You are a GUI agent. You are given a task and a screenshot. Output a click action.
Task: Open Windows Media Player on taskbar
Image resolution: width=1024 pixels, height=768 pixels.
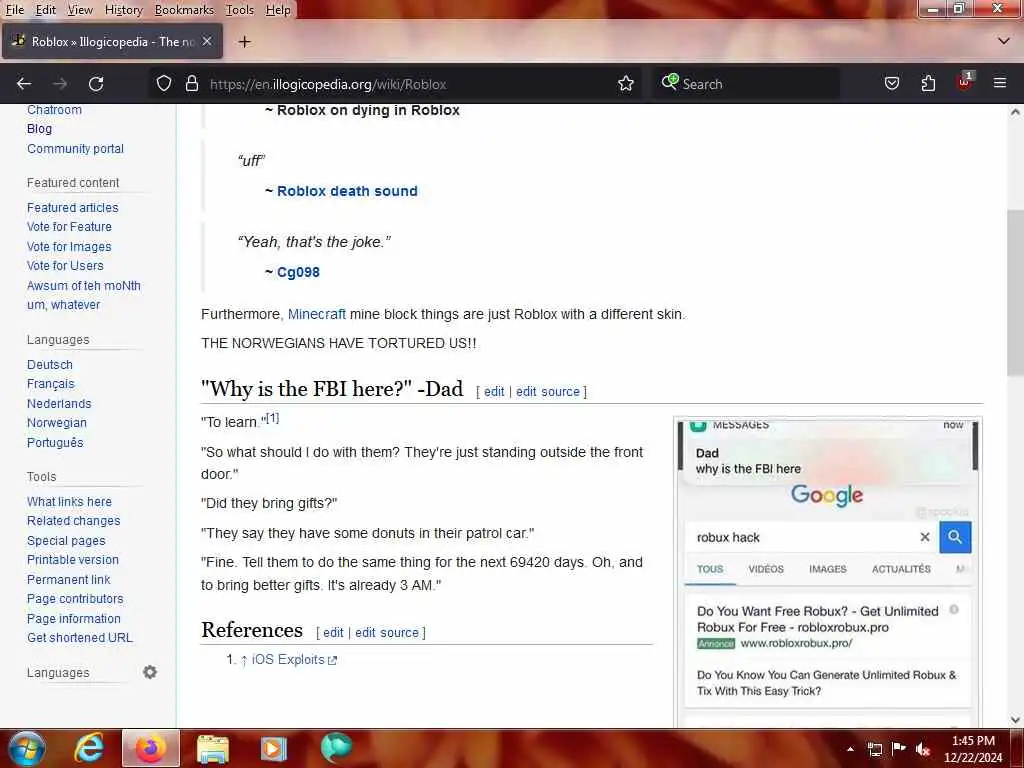(x=274, y=748)
